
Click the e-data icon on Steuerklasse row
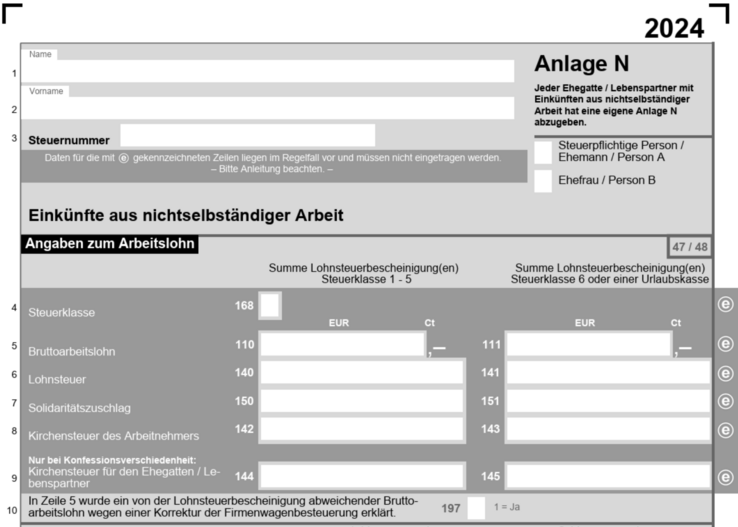pyautogui.click(x=726, y=304)
